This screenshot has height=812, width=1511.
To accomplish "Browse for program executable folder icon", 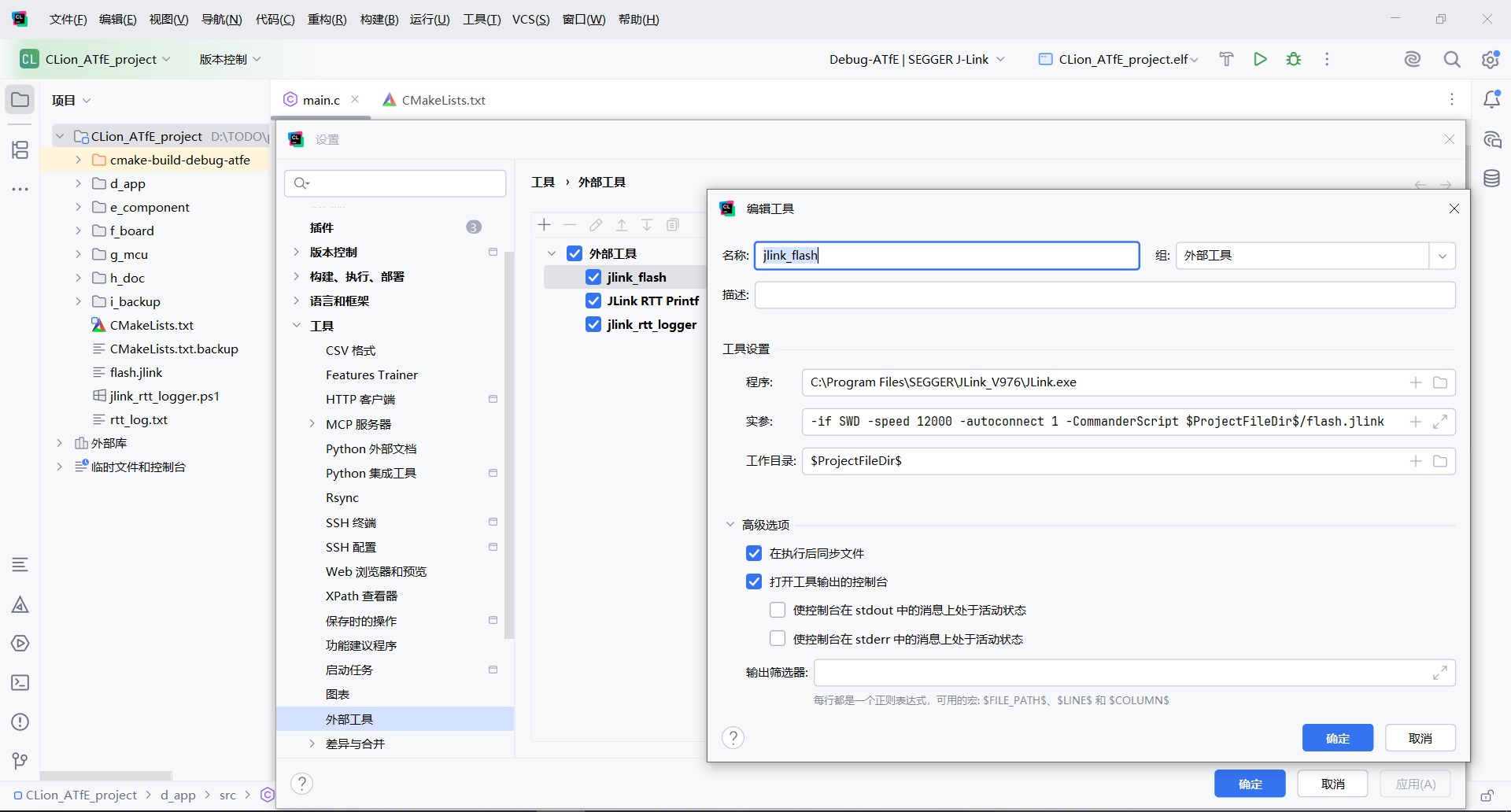I will tap(1440, 382).
